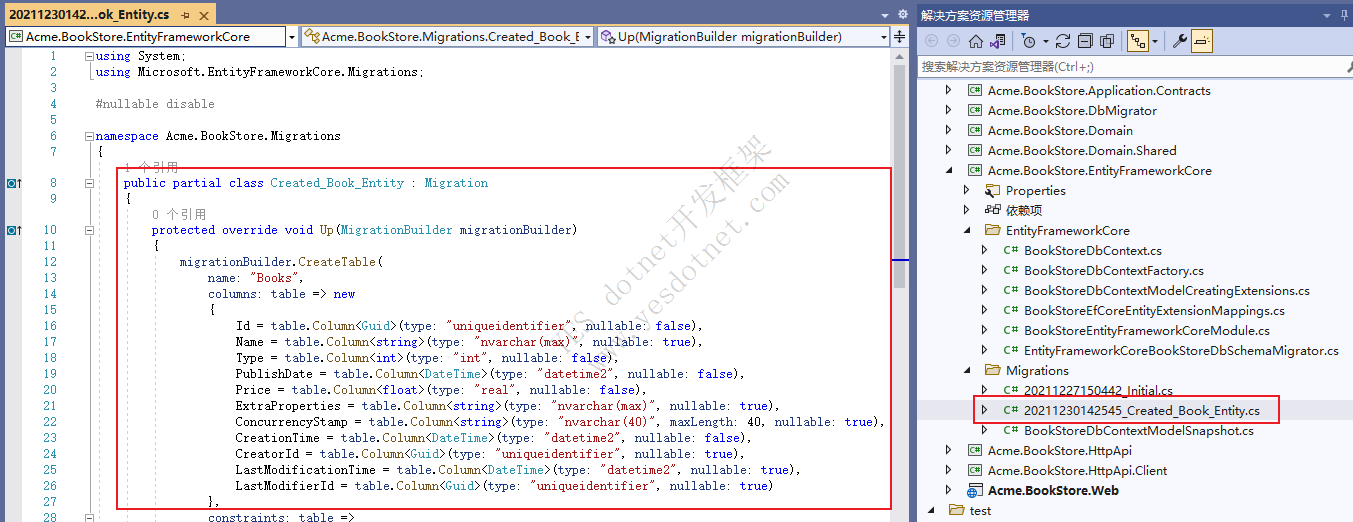The width and height of the screenshot is (1353, 522).
Task: Toggle auto-hide pin for Solution Explorer panel
Action: pyautogui.click(x=1326, y=15)
